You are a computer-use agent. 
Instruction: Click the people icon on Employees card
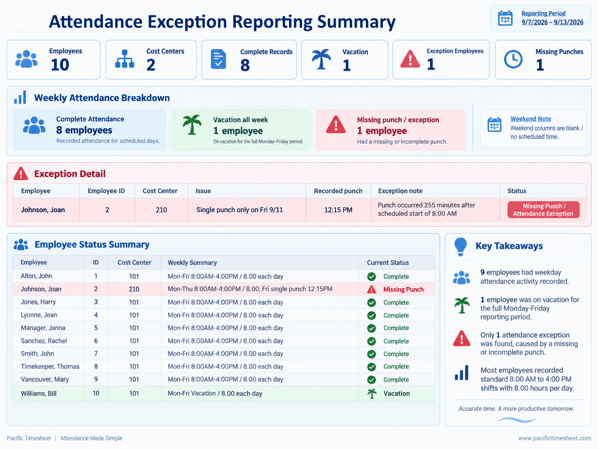26,59
